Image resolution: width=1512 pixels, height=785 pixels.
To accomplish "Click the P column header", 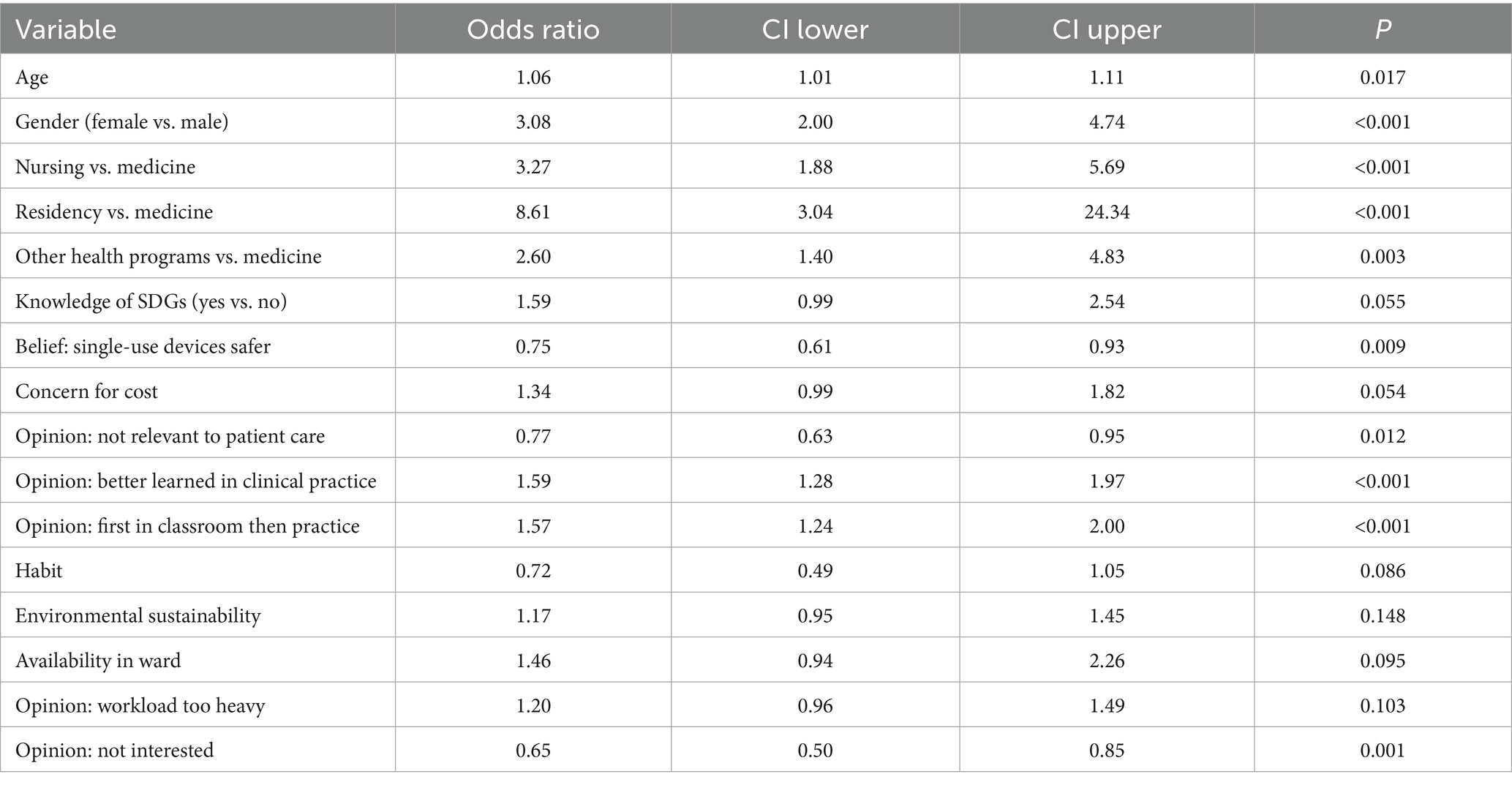I will [x=1382, y=29].
